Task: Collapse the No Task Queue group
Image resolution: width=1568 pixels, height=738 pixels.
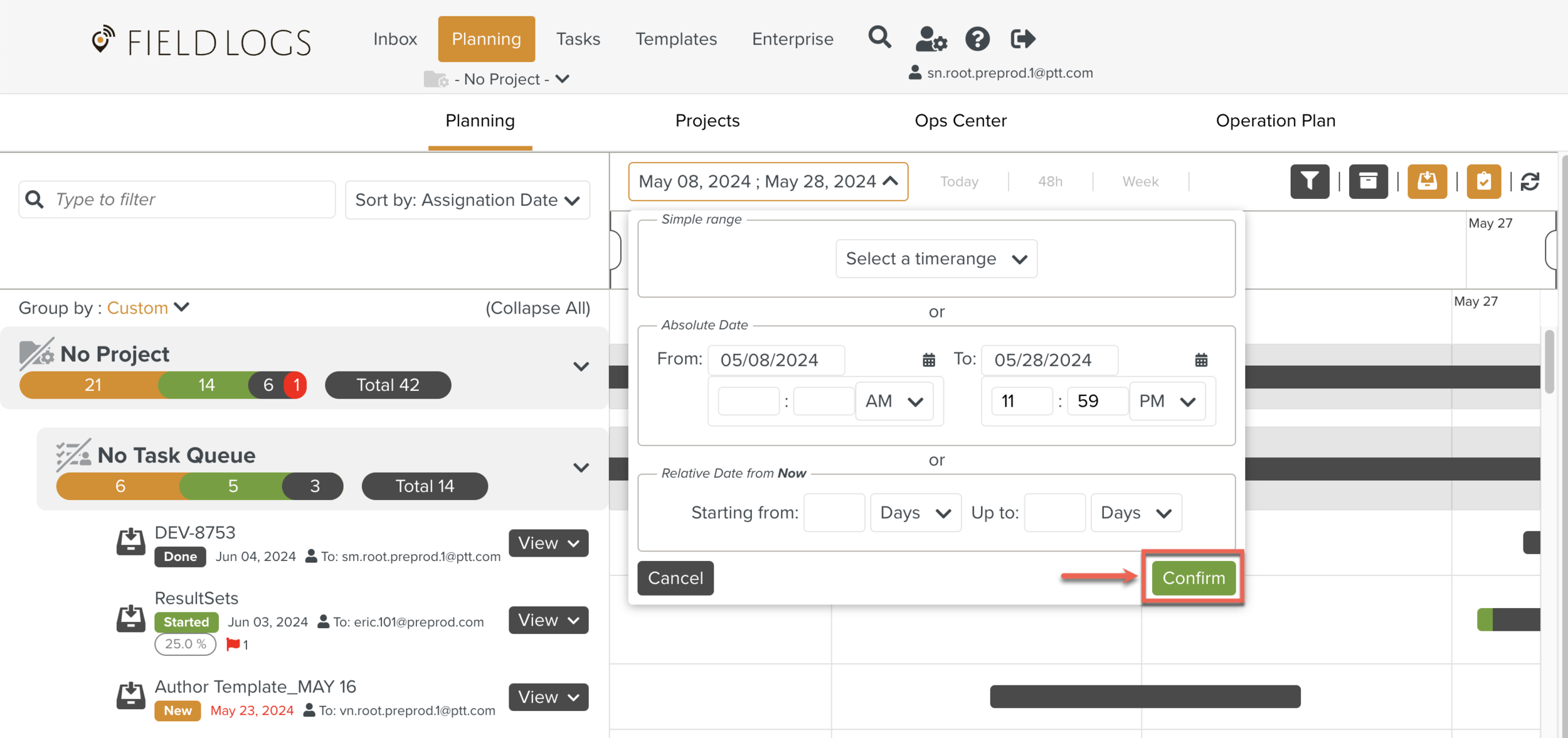Action: pyautogui.click(x=581, y=468)
